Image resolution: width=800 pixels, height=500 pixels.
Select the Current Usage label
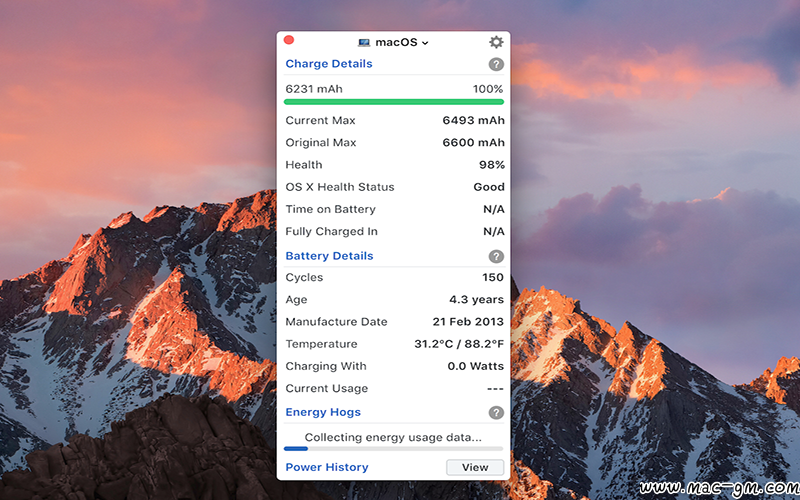click(x=327, y=388)
